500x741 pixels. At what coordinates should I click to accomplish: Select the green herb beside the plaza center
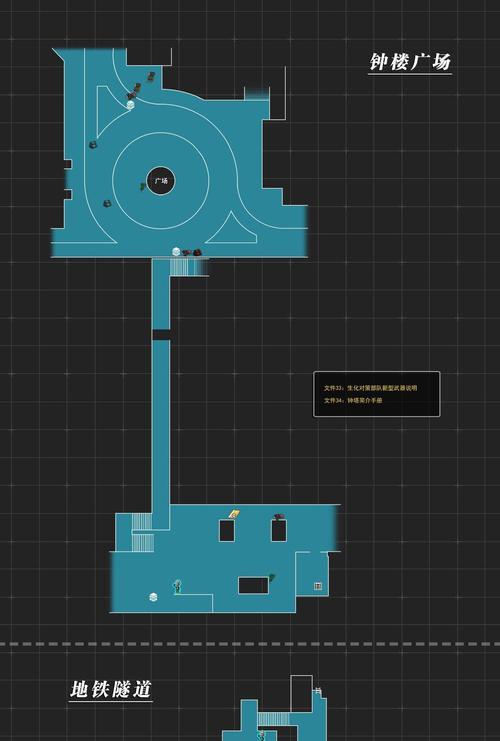tap(143, 186)
